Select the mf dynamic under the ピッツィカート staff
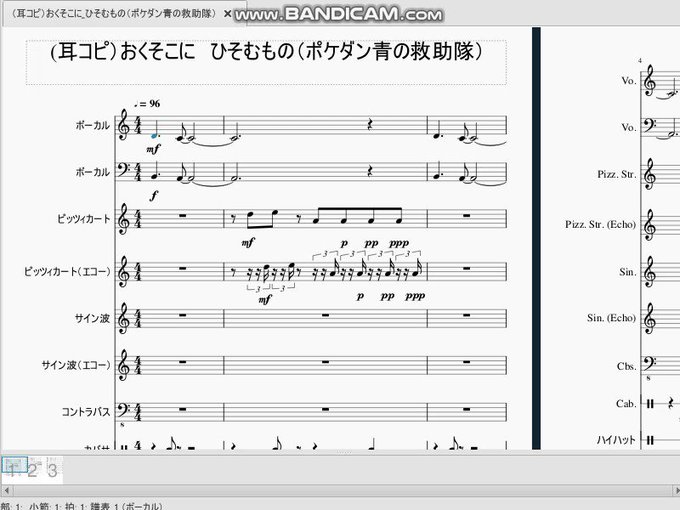 coord(248,243)
